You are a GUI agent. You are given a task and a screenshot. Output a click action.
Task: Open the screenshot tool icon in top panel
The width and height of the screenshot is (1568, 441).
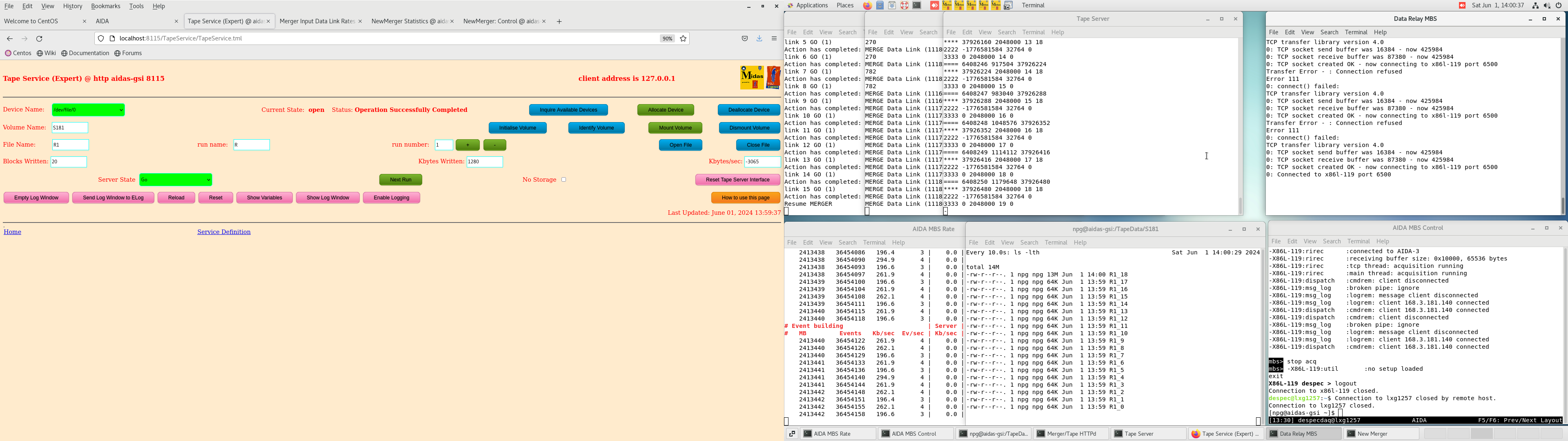click(x=1008, y=5)
